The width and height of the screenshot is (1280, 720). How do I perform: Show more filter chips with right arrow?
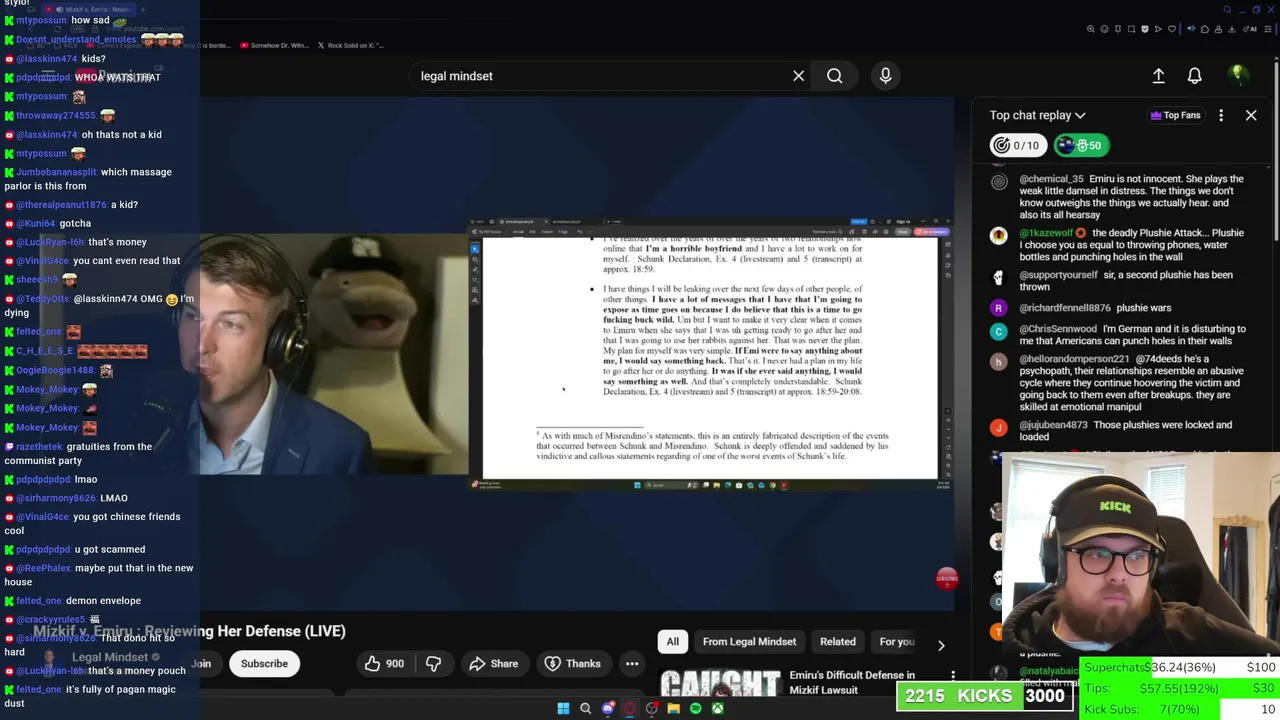coord(940,645)
